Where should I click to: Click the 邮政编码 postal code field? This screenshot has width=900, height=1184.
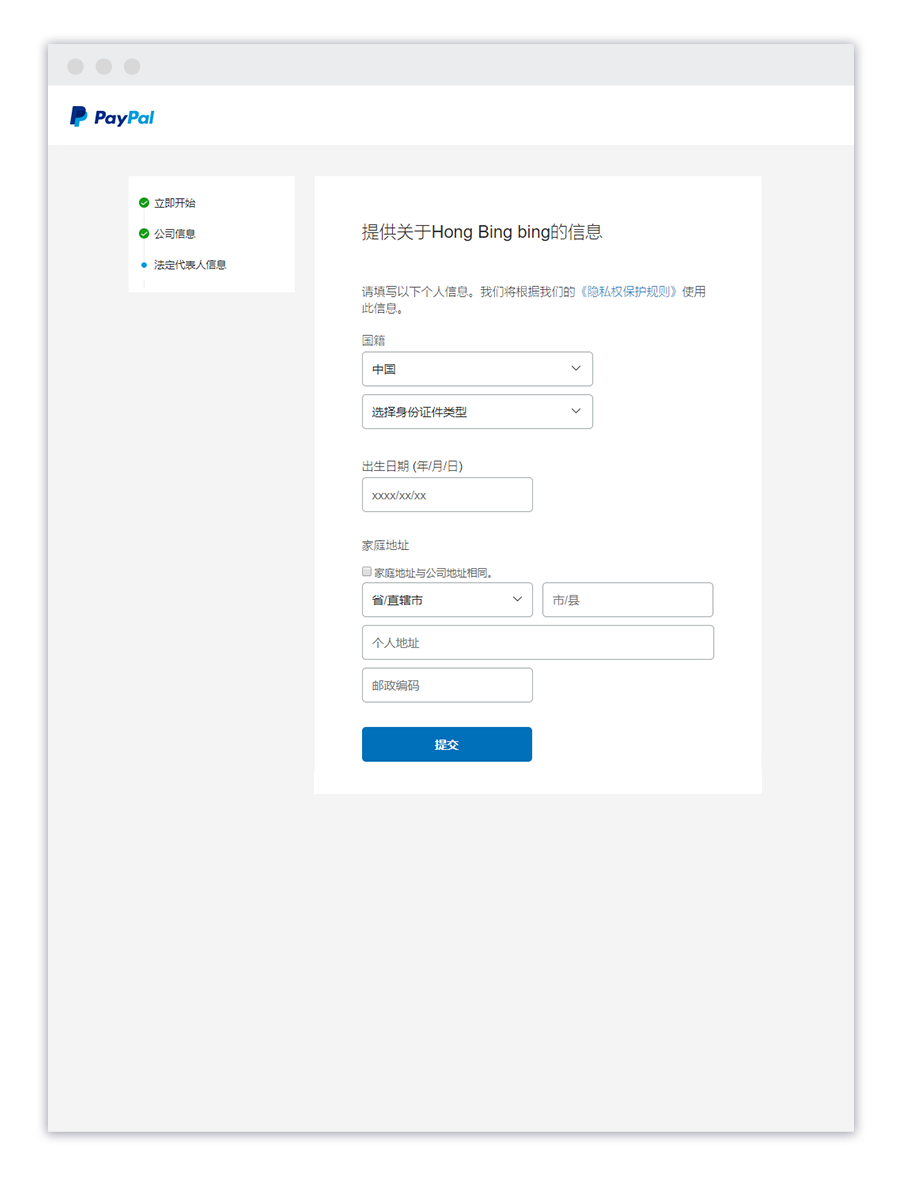447,684
